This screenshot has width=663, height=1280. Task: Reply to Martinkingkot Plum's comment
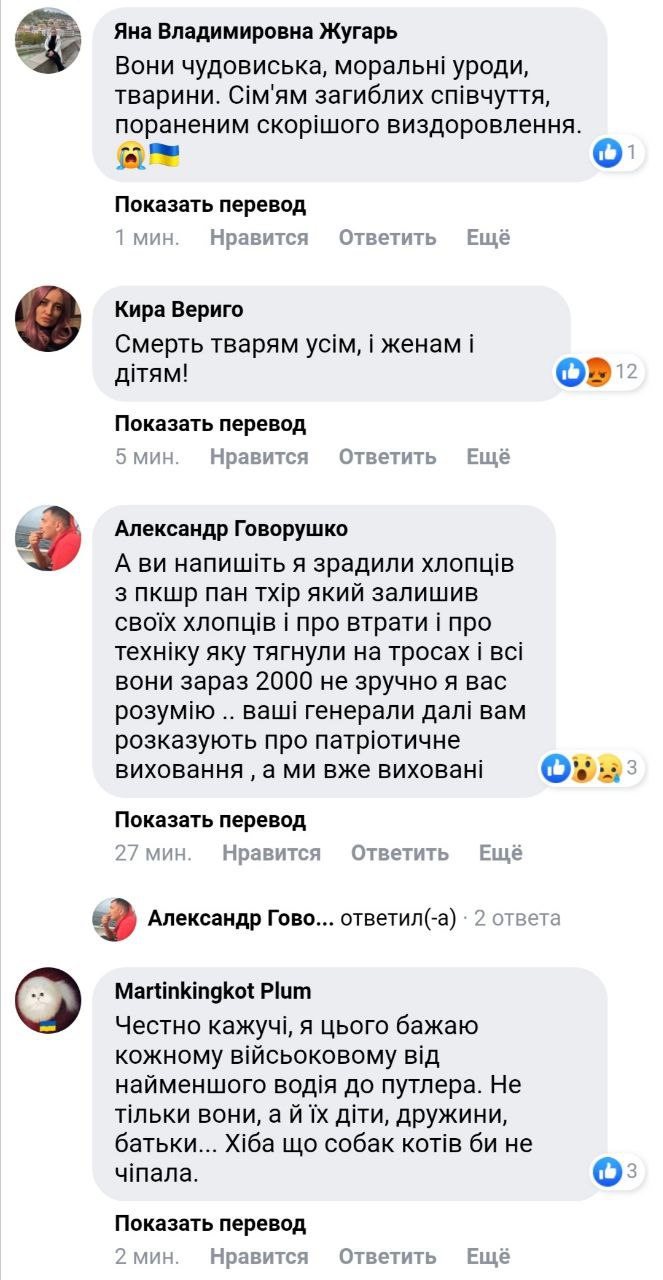pyautogui.click(x=387, y=1257)
